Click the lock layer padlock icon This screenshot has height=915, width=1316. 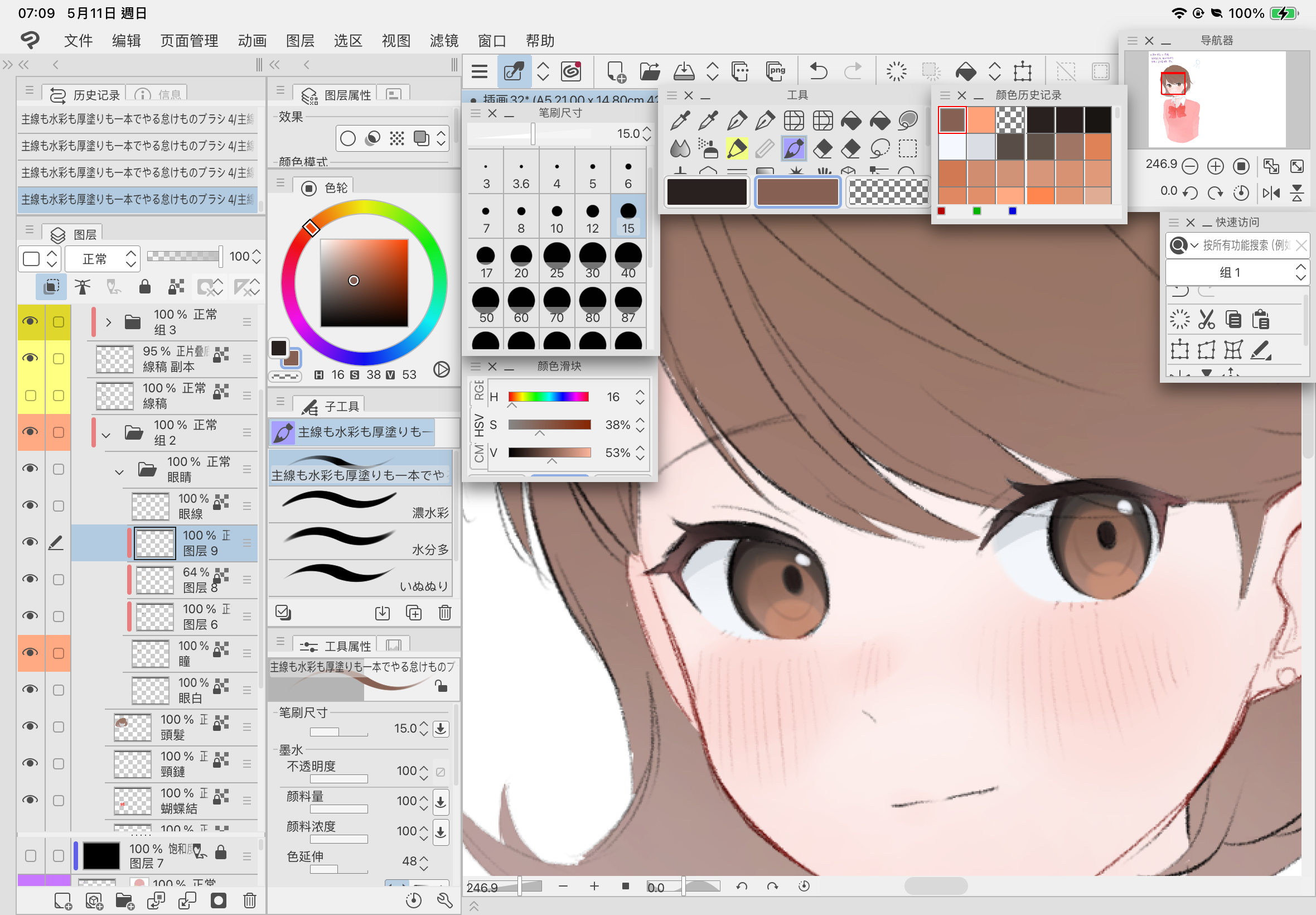(x=145, y=287)
